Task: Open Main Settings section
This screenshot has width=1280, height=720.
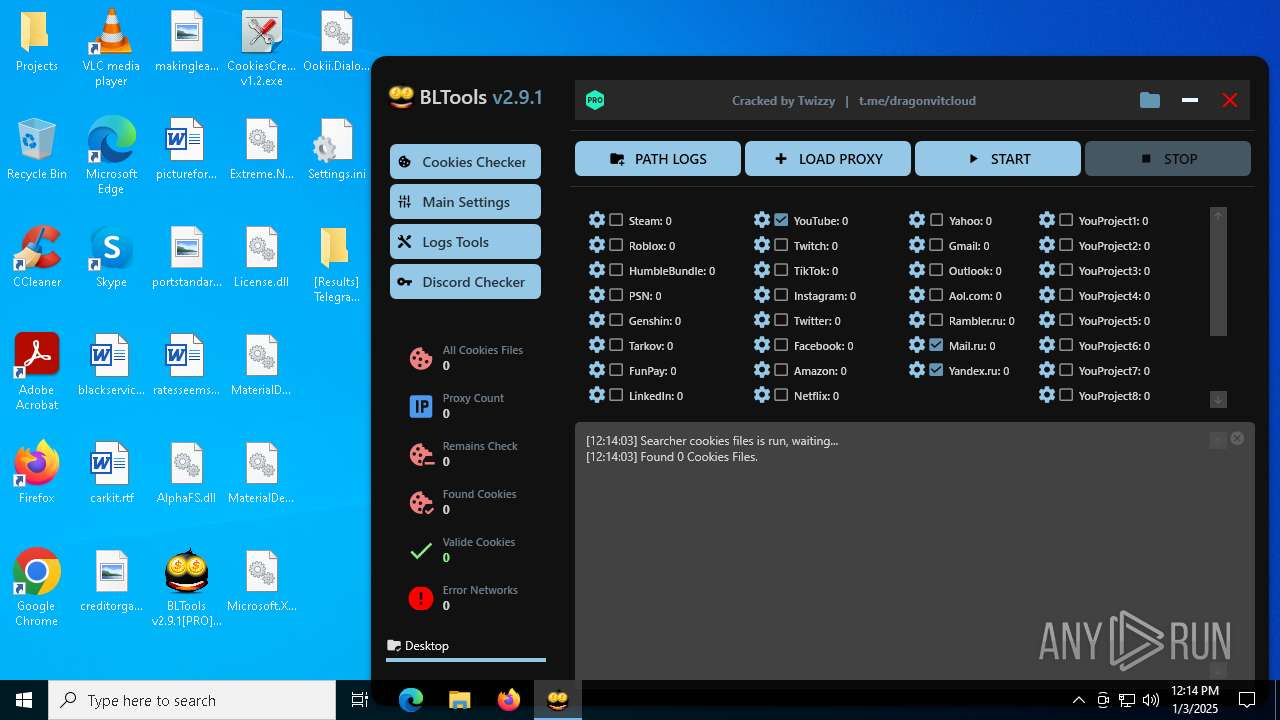Action: pyautogui.click(x=465, y=201)
